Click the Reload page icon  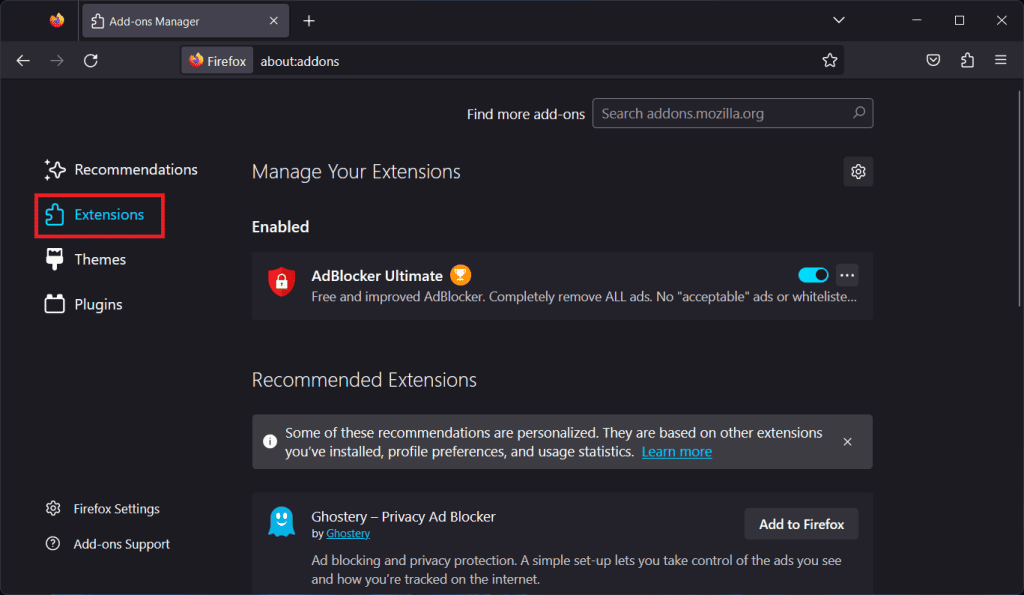click(90, 61)
